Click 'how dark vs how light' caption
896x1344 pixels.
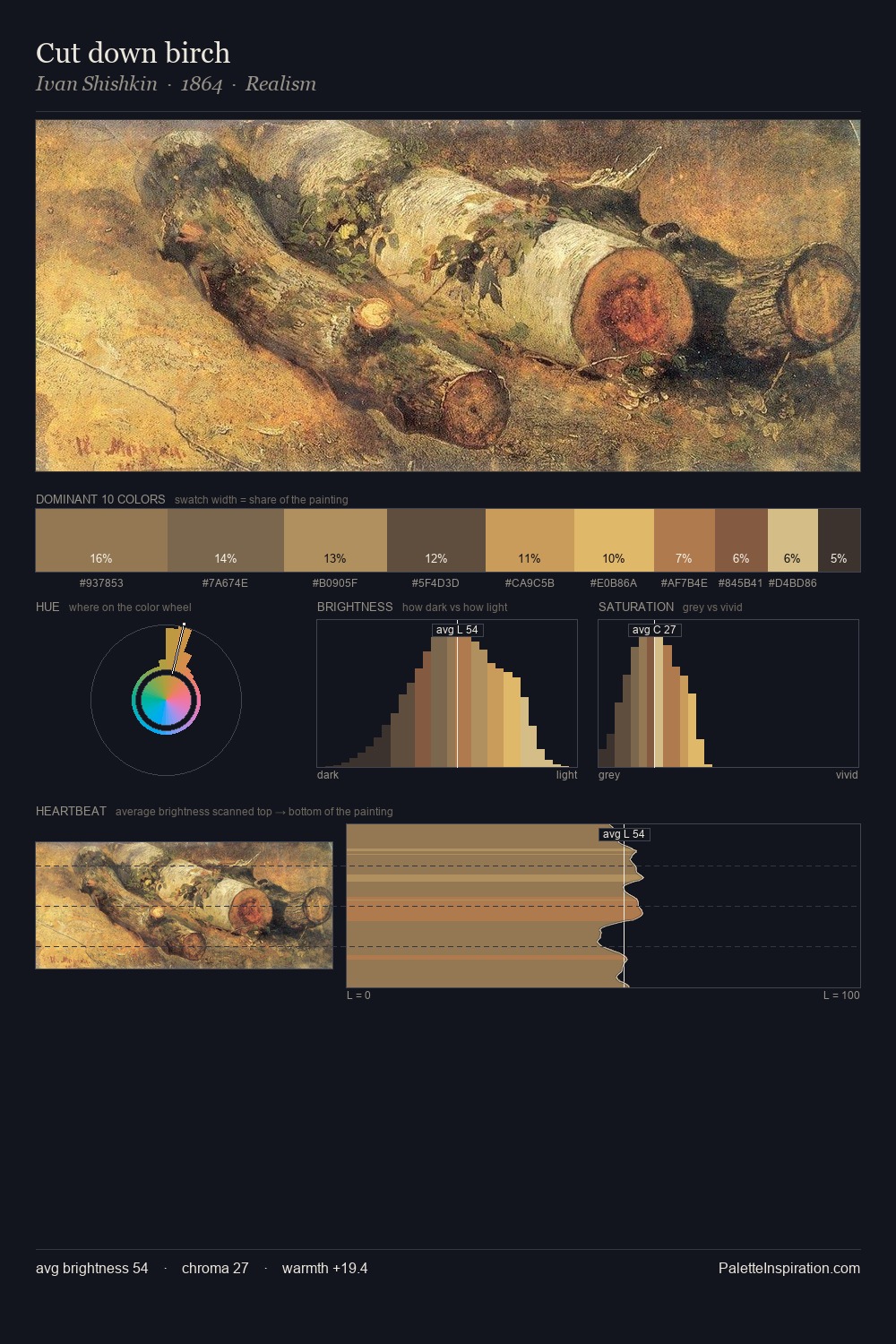pyautogui.click(x=454, y=607)
